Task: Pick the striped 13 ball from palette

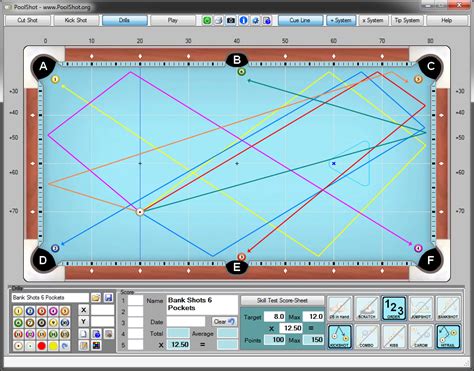Action: click(x=42, y=334)
